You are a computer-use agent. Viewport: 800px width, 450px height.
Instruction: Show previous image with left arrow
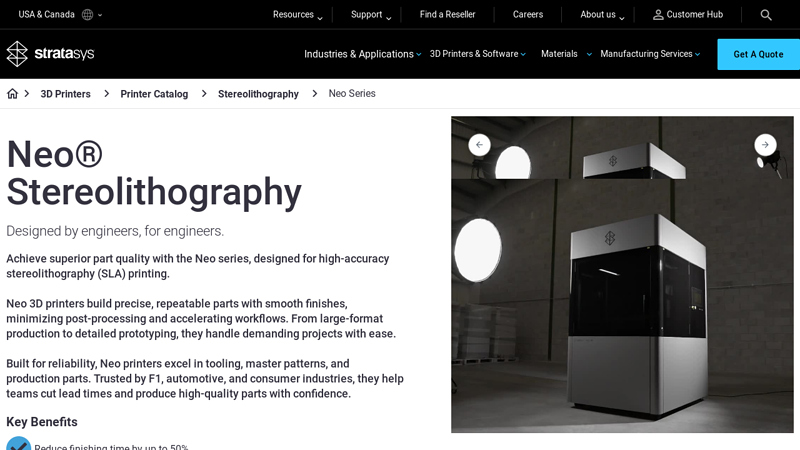(x=480, y=145)
